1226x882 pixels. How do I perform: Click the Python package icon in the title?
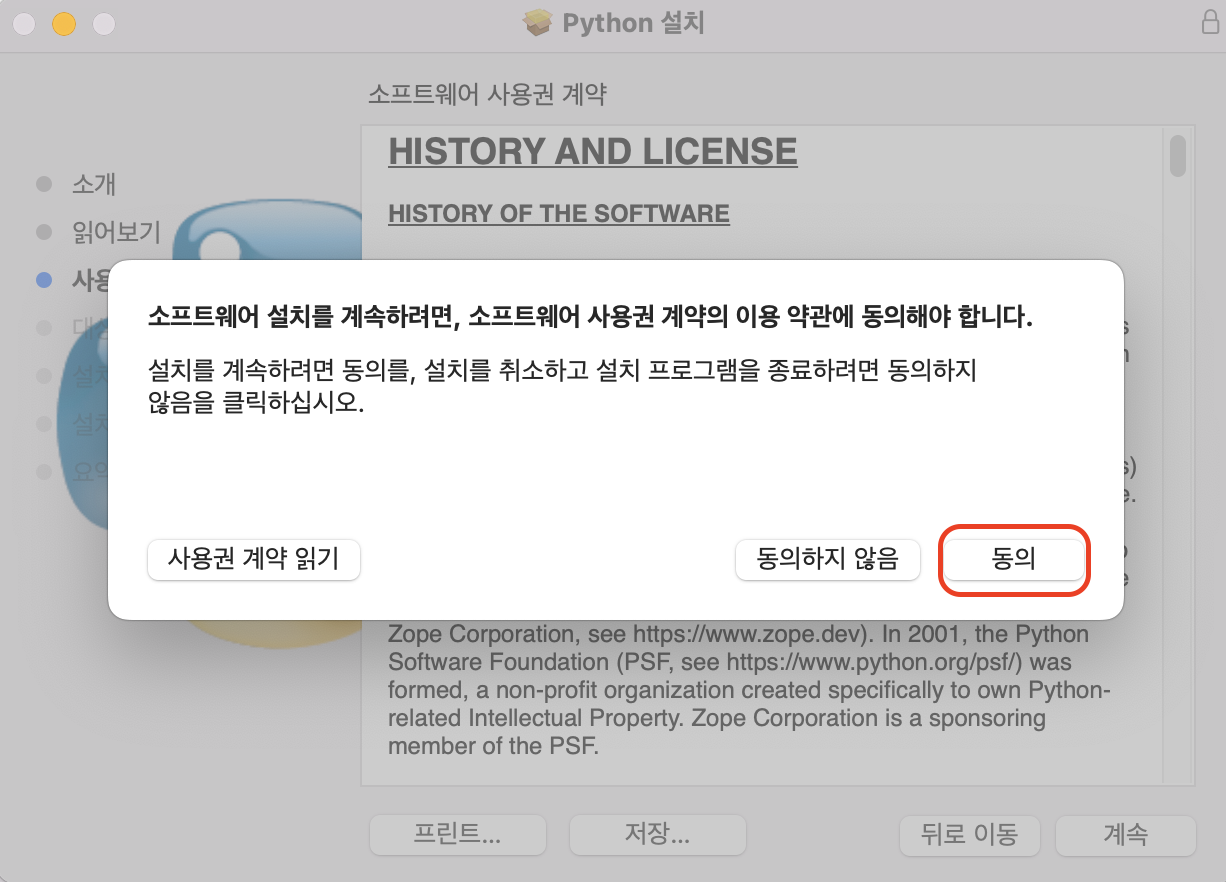(x=538, y=23)
